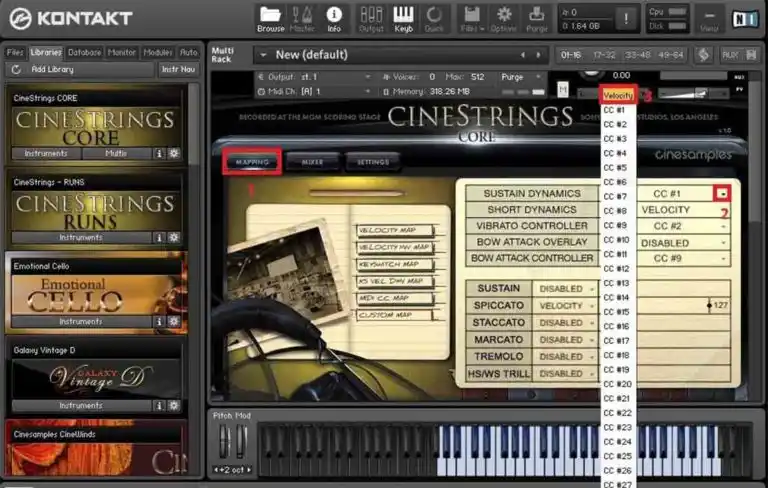The image size is (768, 488).
Task: Open CineStrings CORE library gear settings
Action: pos(174,153)
